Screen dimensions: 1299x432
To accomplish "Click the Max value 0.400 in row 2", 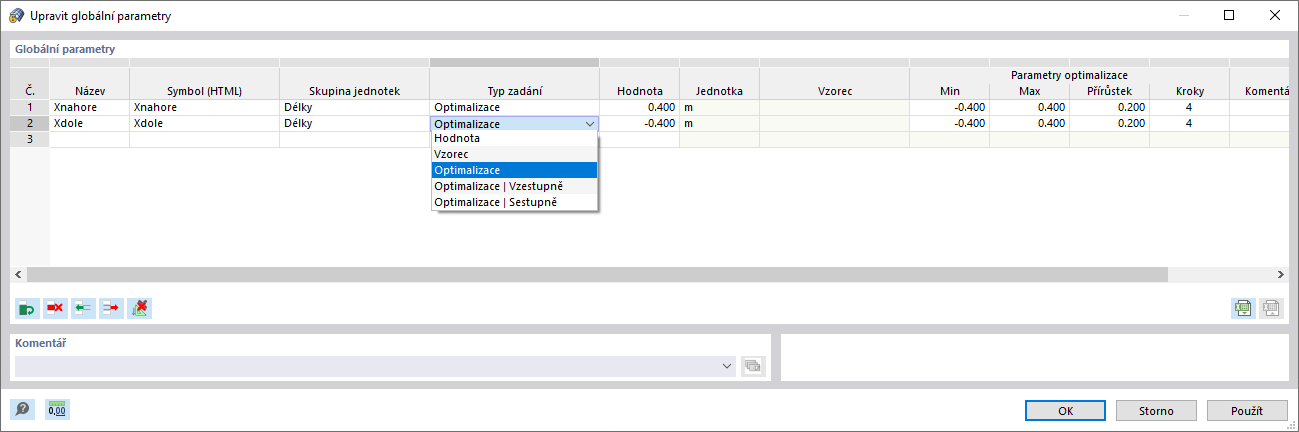I will pos(1029,123).
